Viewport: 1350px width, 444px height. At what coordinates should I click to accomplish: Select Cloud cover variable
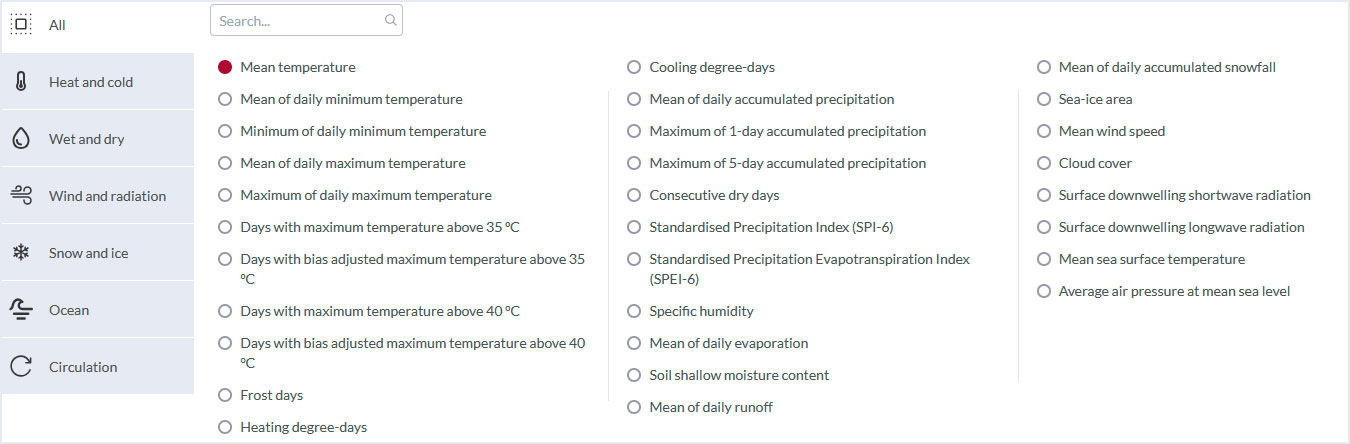coord(1044,163)
